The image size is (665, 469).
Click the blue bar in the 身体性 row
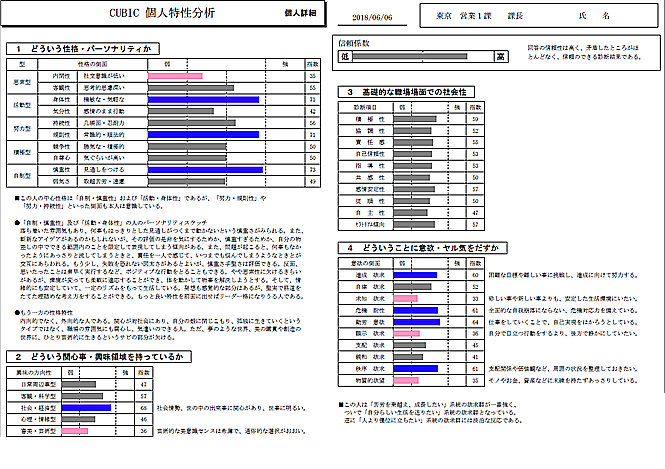click(204, 100)
